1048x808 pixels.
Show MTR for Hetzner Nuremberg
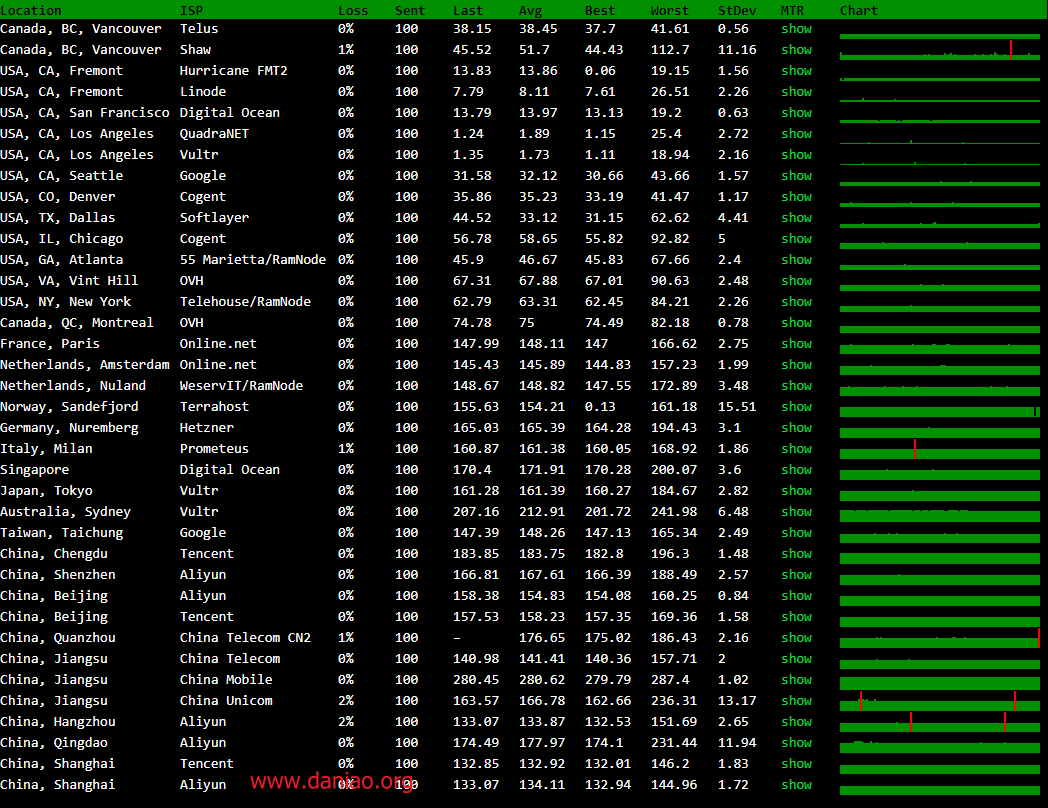click(796, 428)
